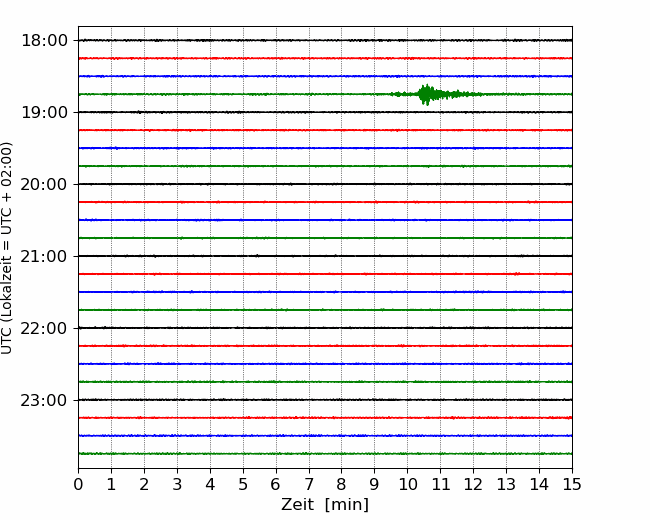Screen dimensions: 650x520
Task: Click the UTC Lokalzeit y-axis title
Action: coord(7,248)
